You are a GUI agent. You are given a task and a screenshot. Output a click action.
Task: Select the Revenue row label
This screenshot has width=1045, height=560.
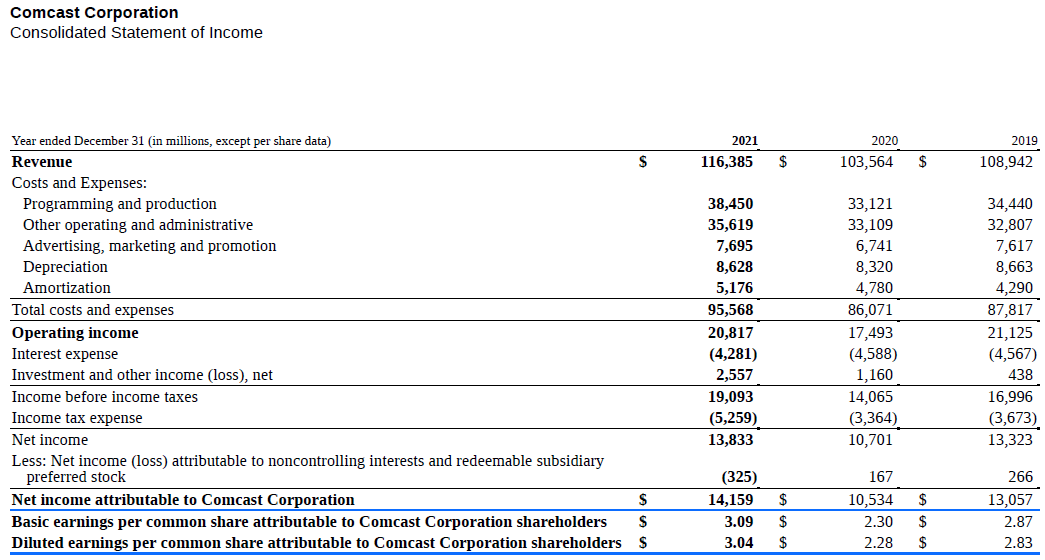(x=42, y=162)
